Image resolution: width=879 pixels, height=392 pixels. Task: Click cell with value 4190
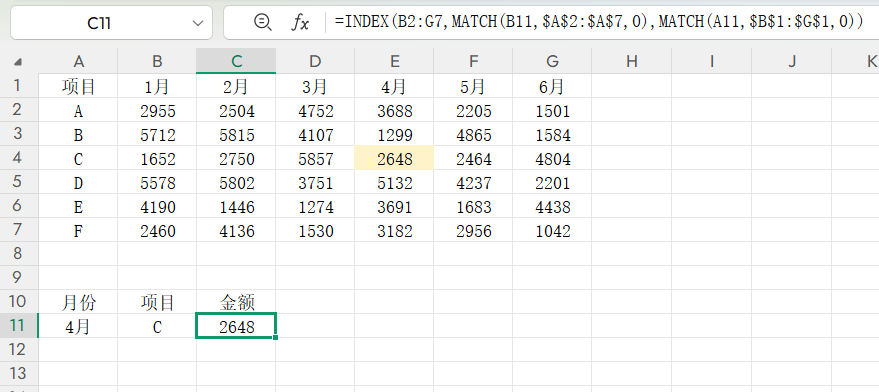tap(157, 206)
